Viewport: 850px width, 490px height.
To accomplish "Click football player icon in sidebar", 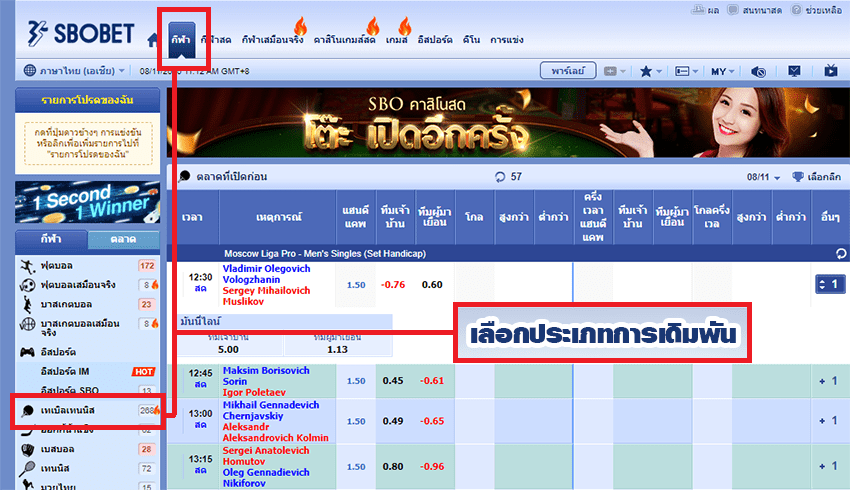I will 27,266.
